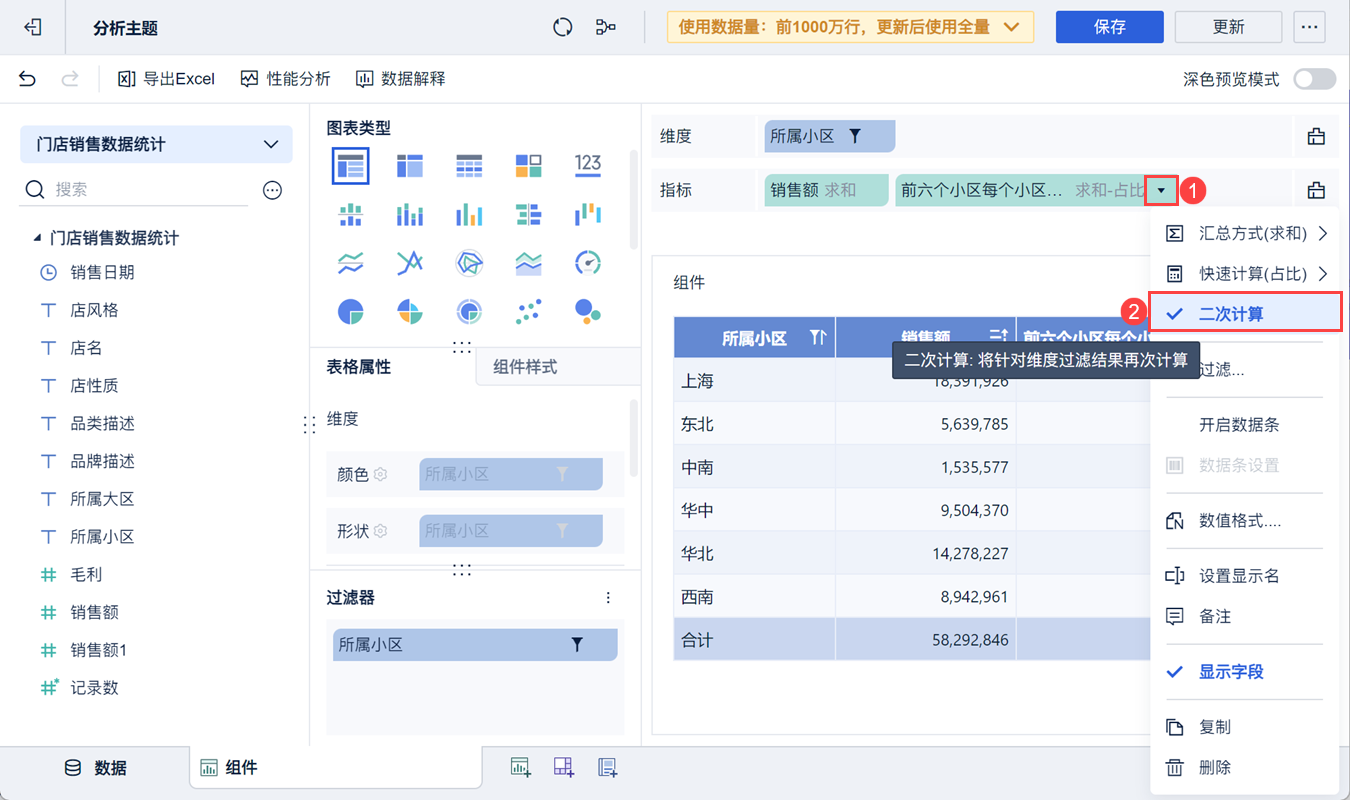Expand the 汇总方式(求和) submenu
Screen dimensions: 1350x800
(x=1245, y=233)
